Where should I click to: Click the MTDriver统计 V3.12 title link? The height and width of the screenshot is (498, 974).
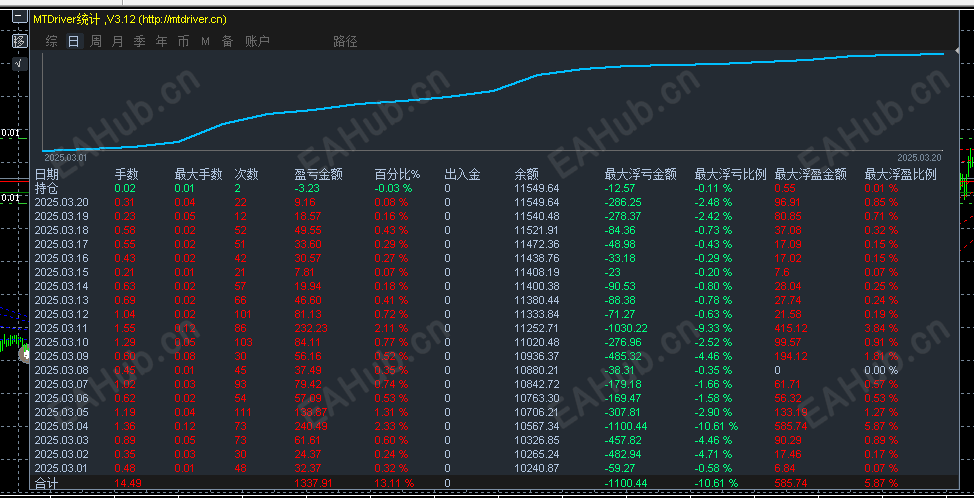[130, 19]
